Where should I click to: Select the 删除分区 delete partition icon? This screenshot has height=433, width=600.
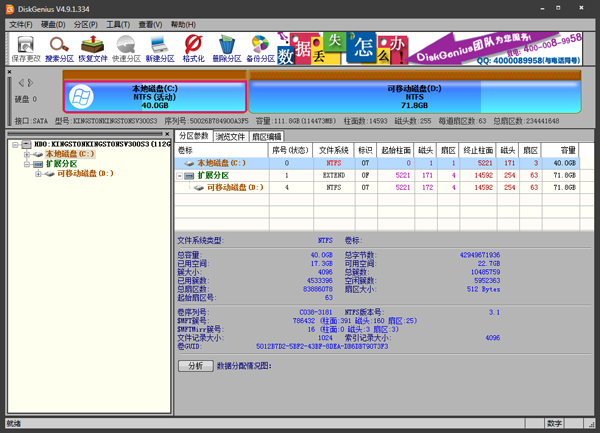pos(227,49)
